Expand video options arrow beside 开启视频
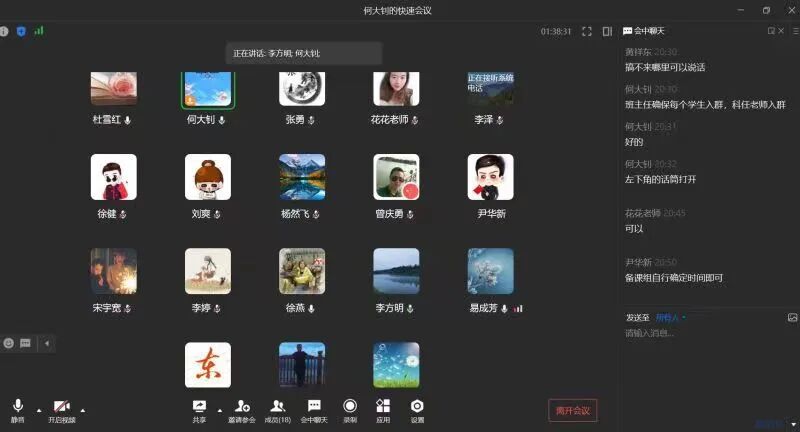800x432 pixels. (83, 411)
